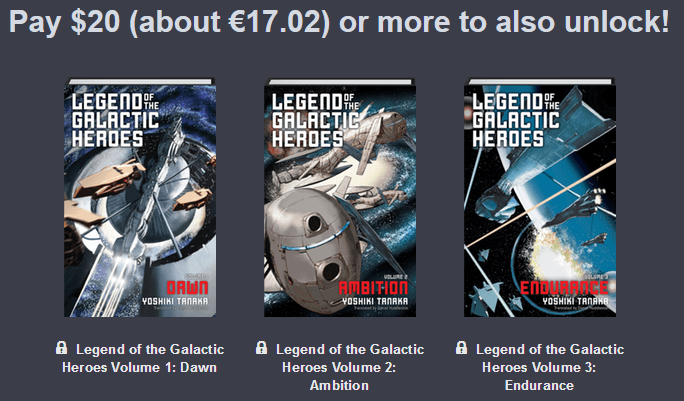Click the red DAWN word on the cover
This screenshot has width=684, height=401.
(188, 288)
